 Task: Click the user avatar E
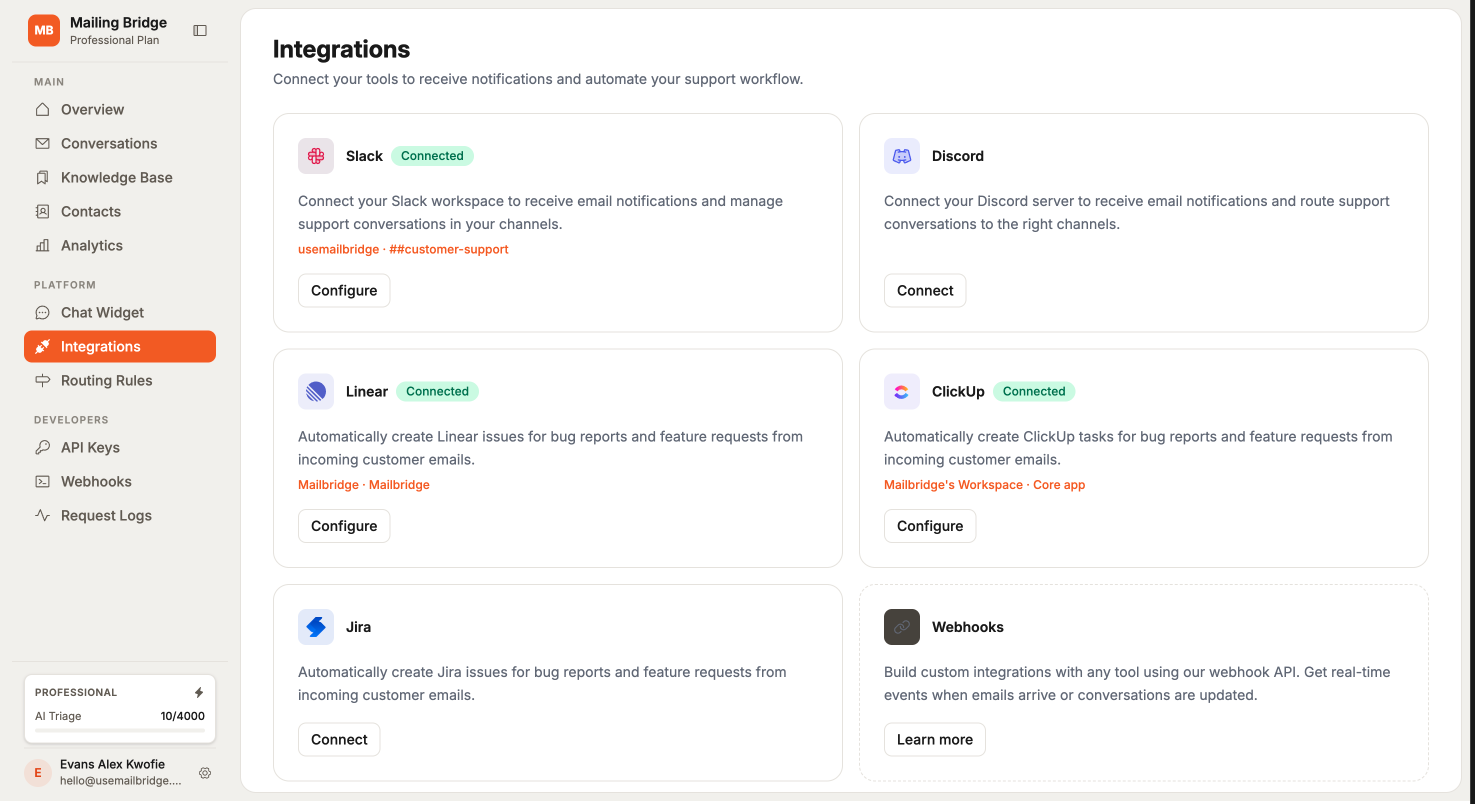pos(38,772)
